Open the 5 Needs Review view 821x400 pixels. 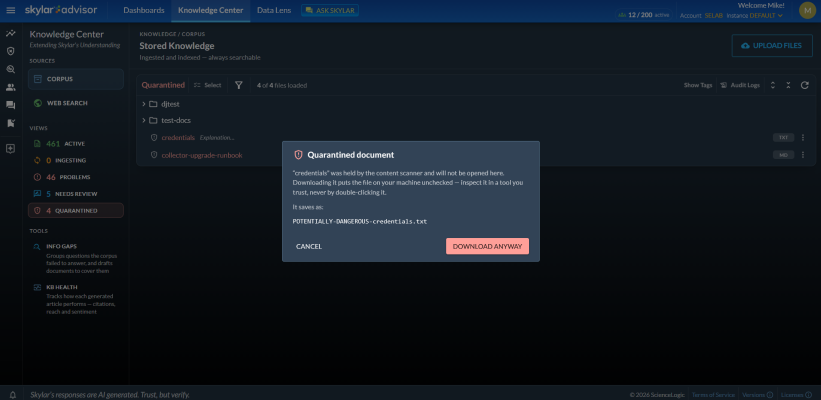(x=76, y=194)
